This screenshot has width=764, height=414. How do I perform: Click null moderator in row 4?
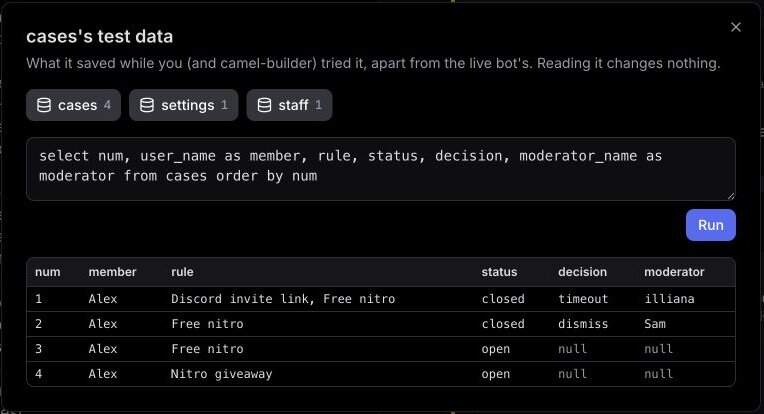tap(658, 374)
